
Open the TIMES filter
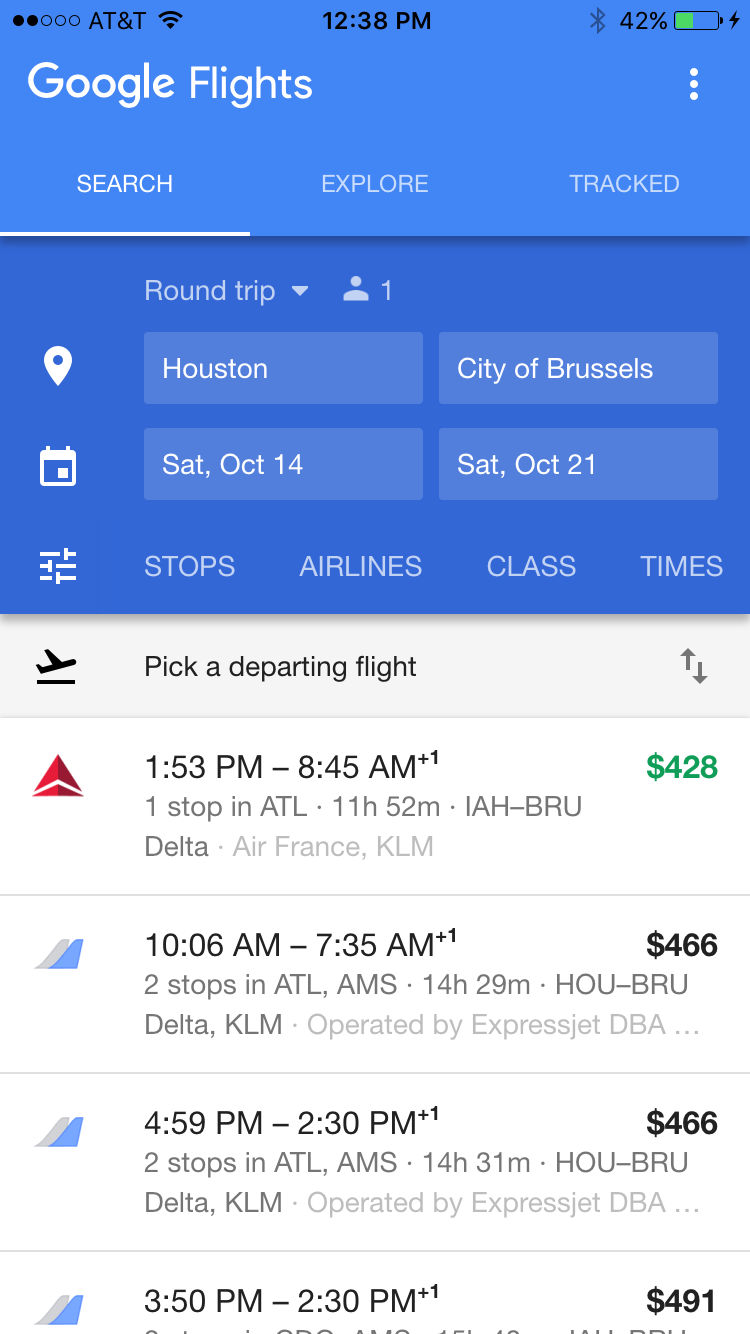(681, 566)
